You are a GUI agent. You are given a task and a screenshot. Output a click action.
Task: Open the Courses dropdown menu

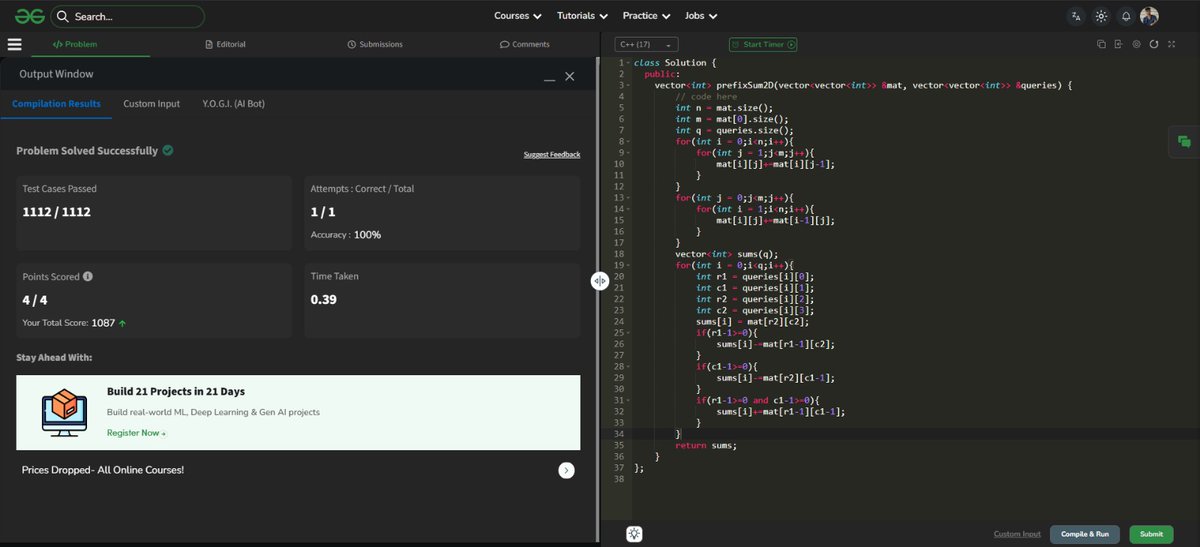pyautogui.click(x=518, y=16)
